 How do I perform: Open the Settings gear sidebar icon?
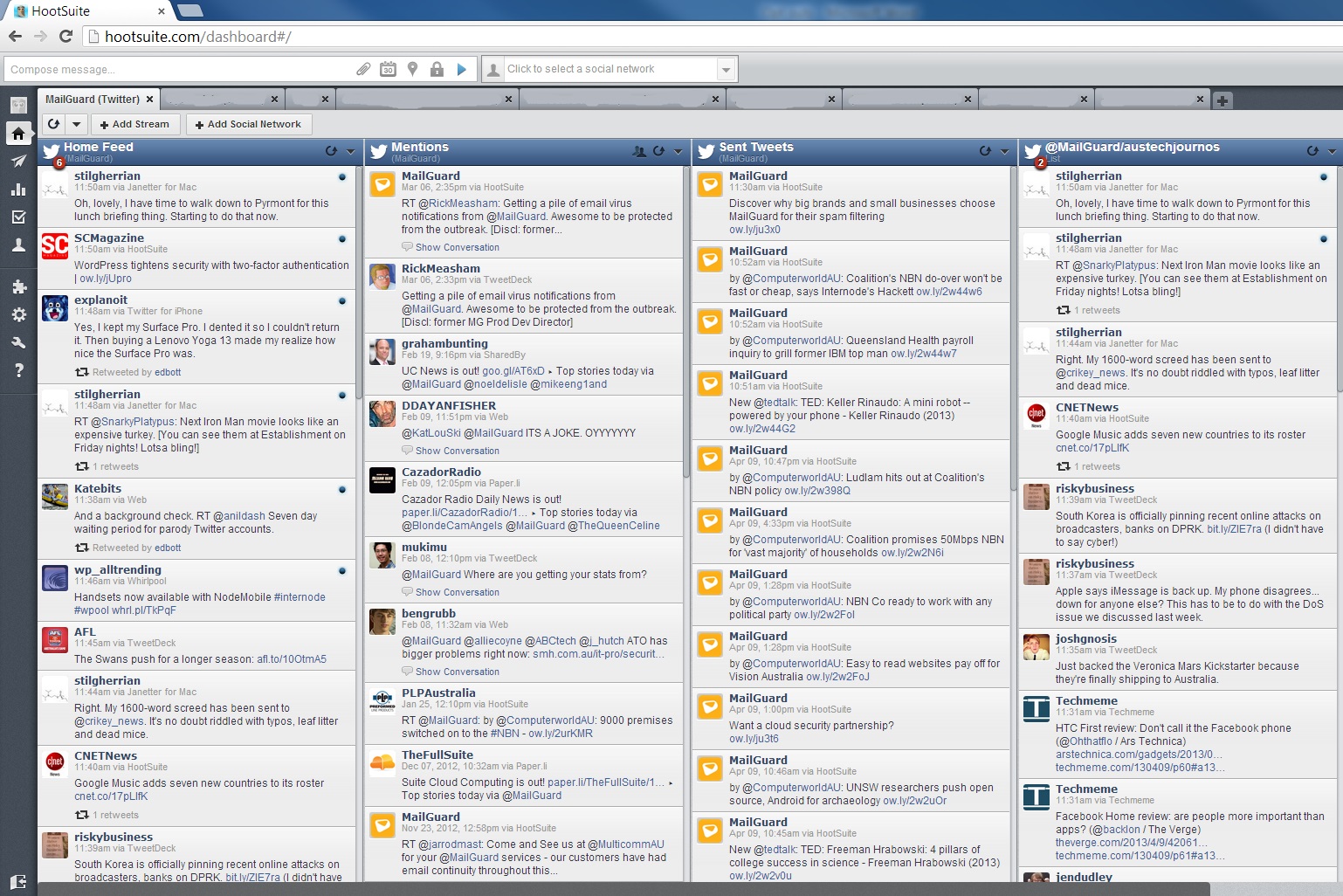pos(18,314)
